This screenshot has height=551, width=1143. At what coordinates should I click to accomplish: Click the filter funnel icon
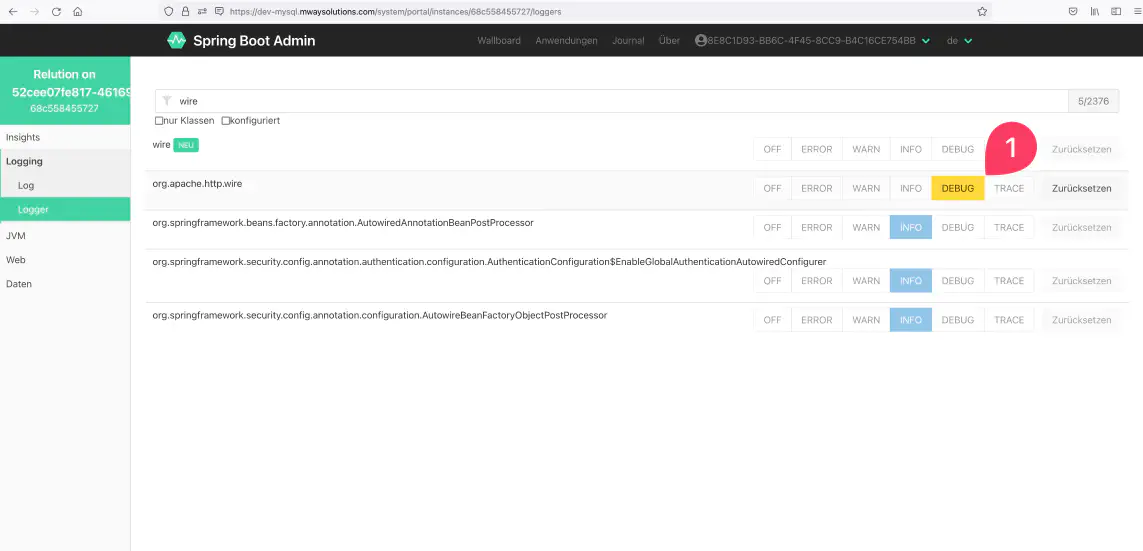tap(167, 101)
